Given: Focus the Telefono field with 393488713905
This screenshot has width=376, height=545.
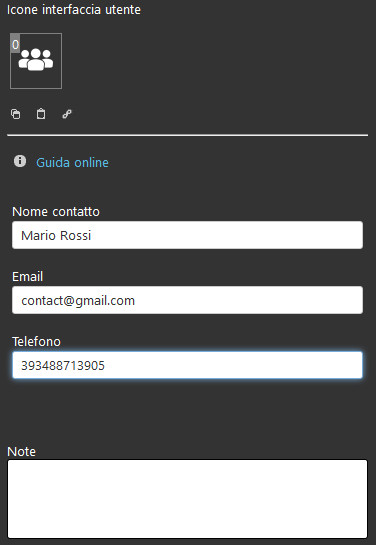Looking at the screenshot, I should tap(187, 365).
